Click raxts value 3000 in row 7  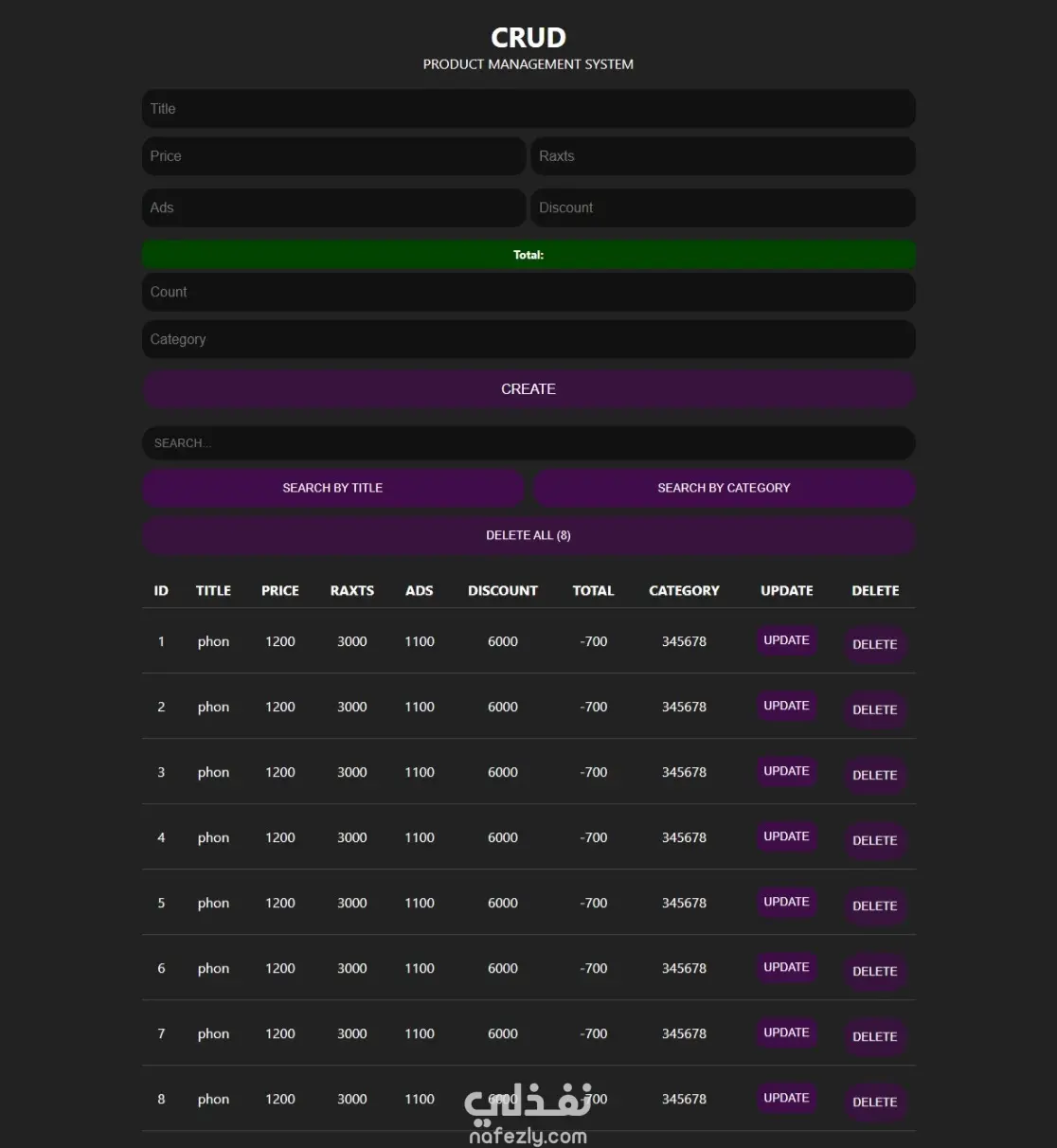[352, 1033]
